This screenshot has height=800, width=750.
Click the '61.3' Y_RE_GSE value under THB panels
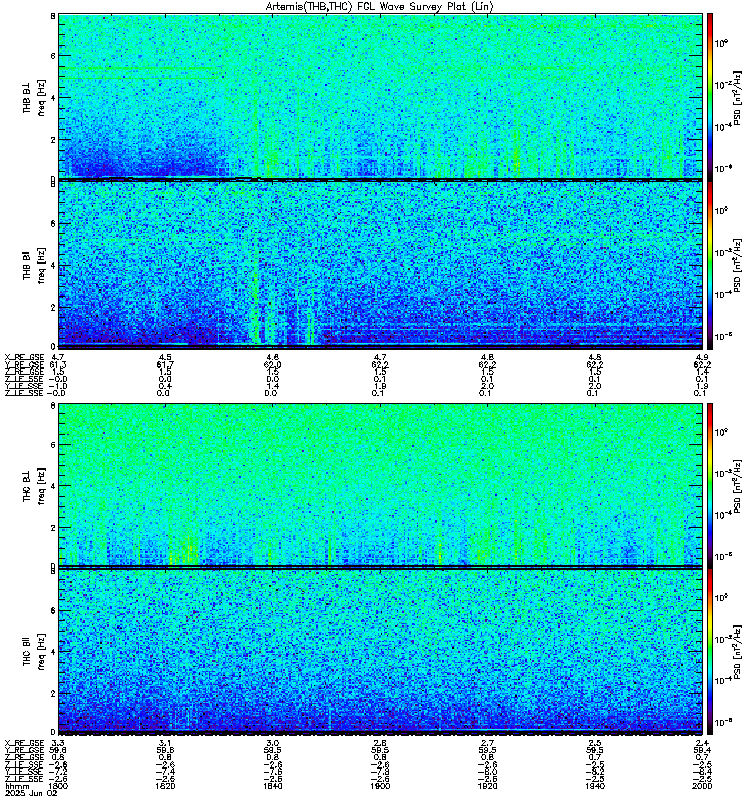point(58,364)
